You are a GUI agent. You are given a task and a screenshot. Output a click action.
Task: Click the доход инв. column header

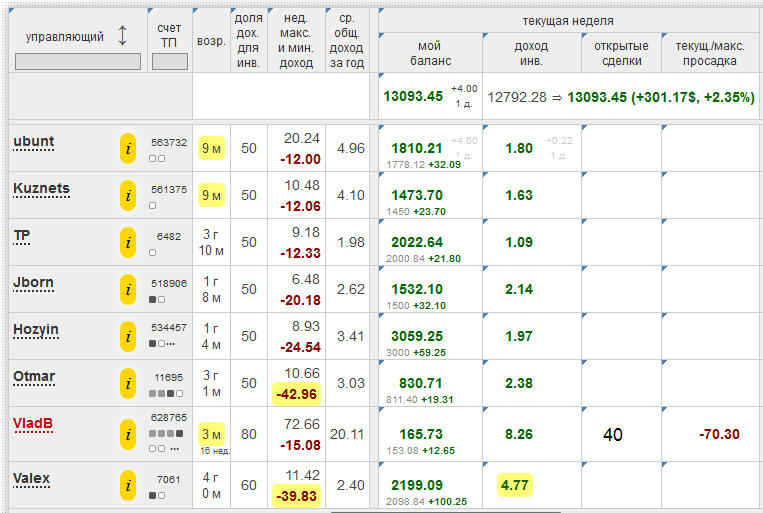coord(531,54)
